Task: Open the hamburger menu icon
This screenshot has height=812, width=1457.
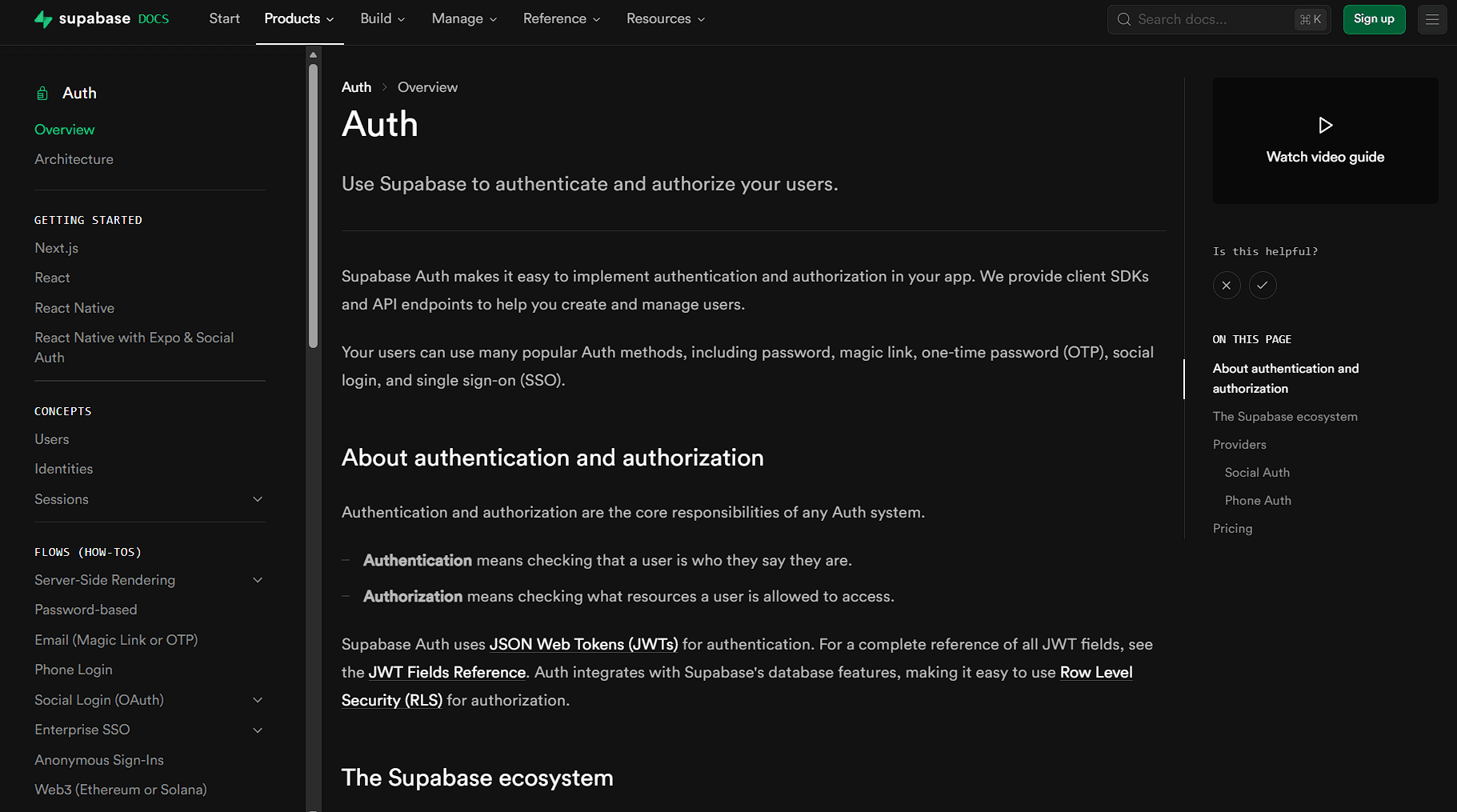Action: tap(1432, 19)
